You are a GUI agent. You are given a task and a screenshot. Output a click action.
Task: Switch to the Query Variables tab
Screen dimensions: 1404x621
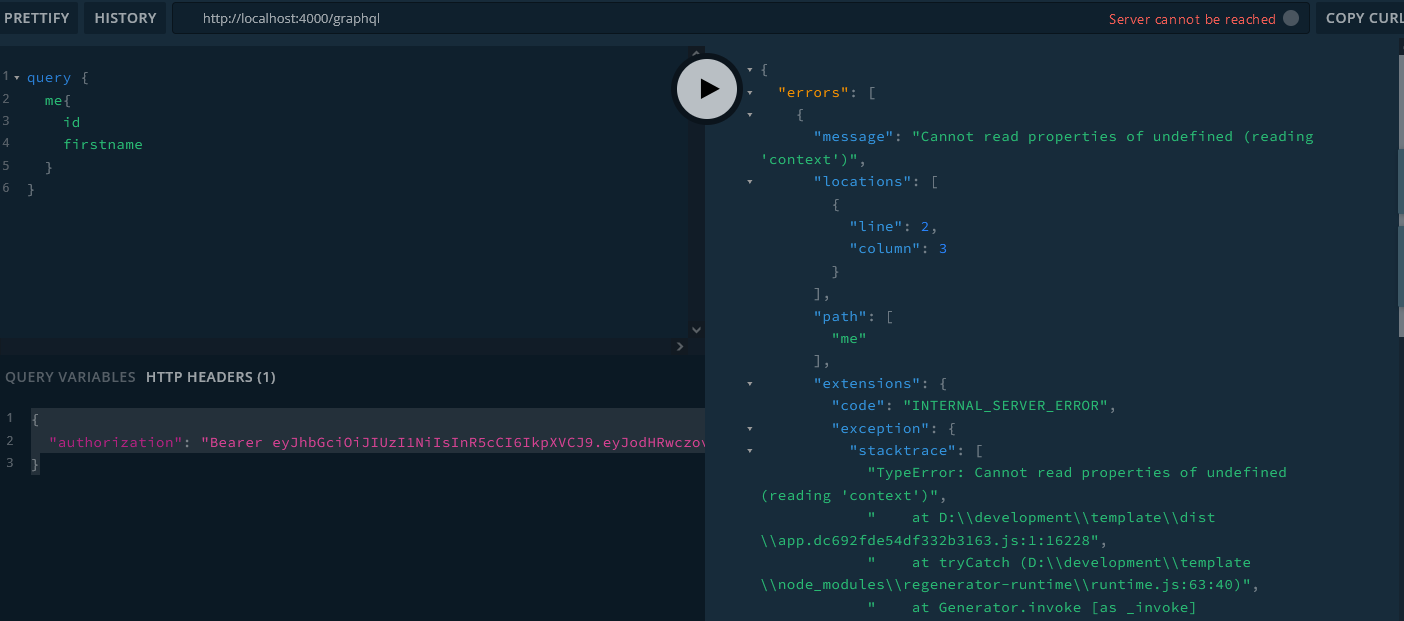70,377
